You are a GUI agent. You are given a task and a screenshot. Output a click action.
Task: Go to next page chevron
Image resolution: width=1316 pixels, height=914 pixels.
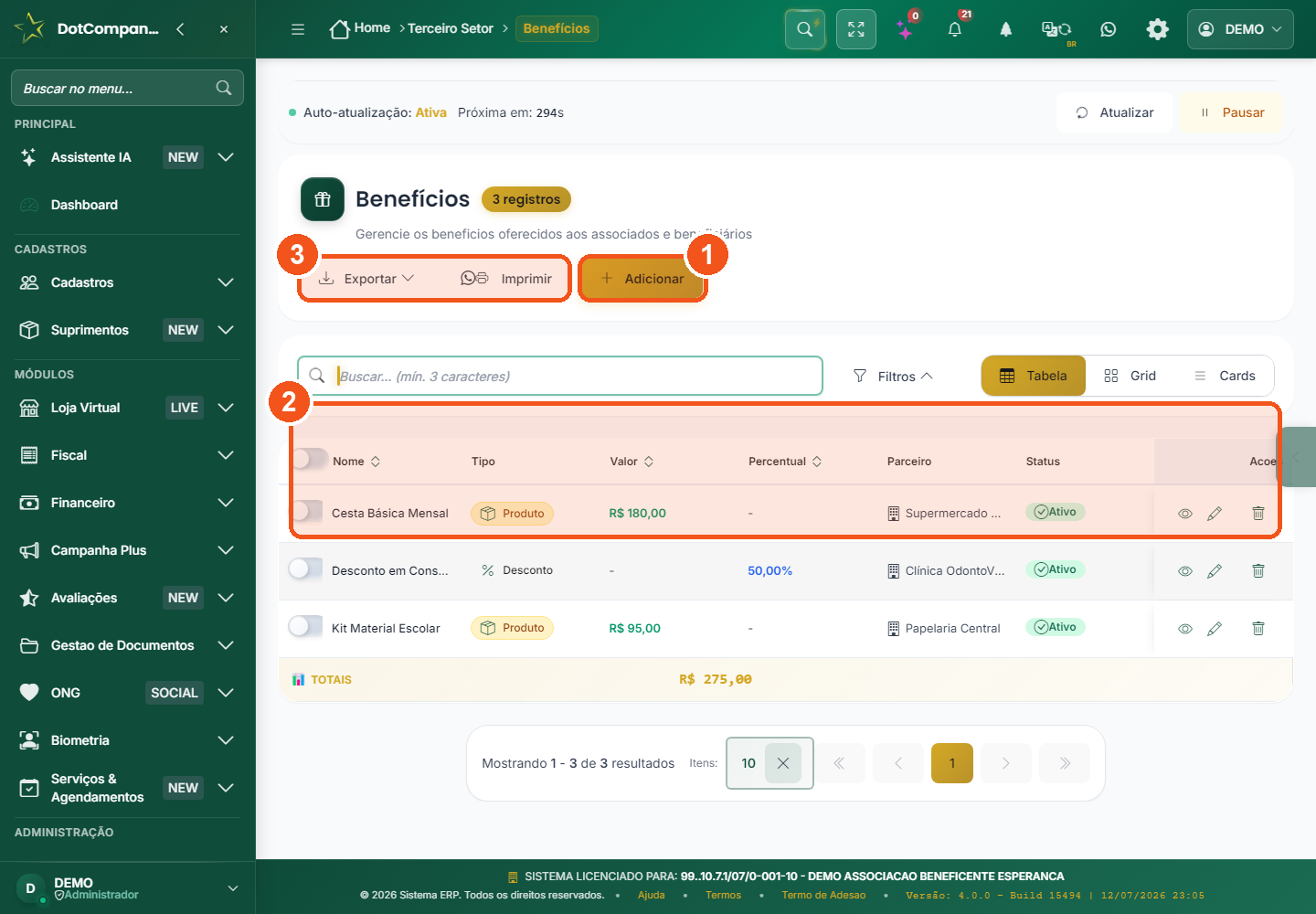[x=1006, y=763]
